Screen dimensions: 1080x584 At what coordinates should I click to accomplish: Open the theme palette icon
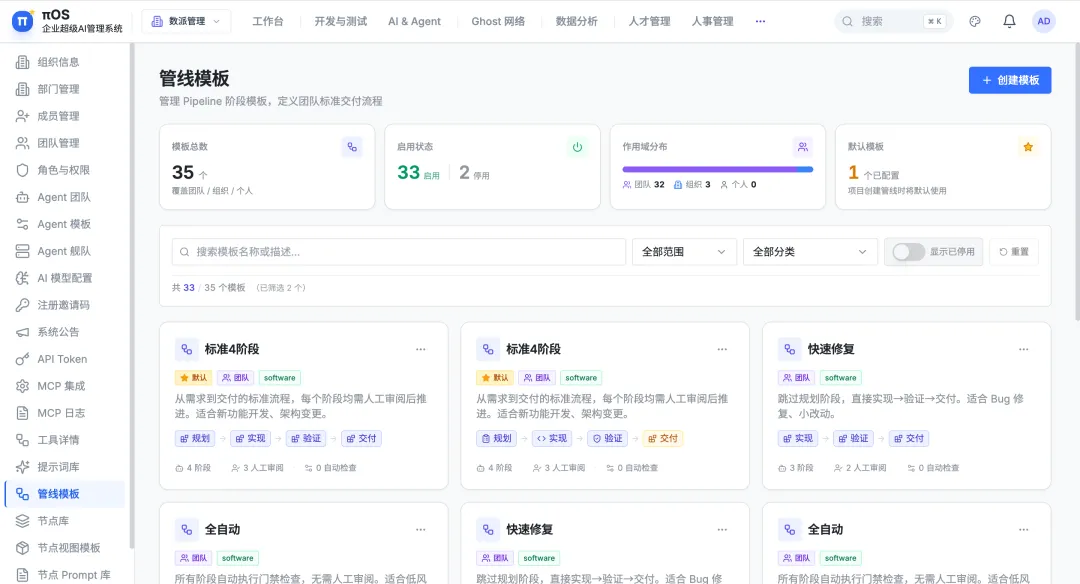tap(975, 21)
